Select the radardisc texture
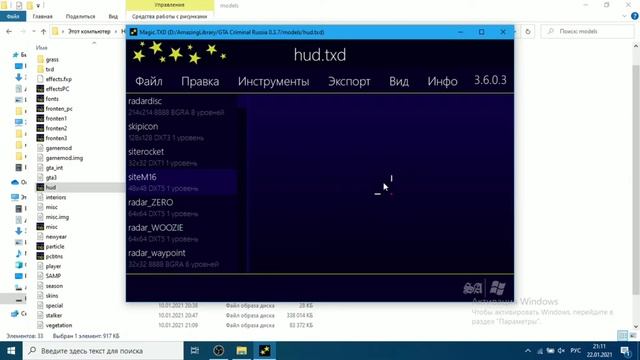 182,106
